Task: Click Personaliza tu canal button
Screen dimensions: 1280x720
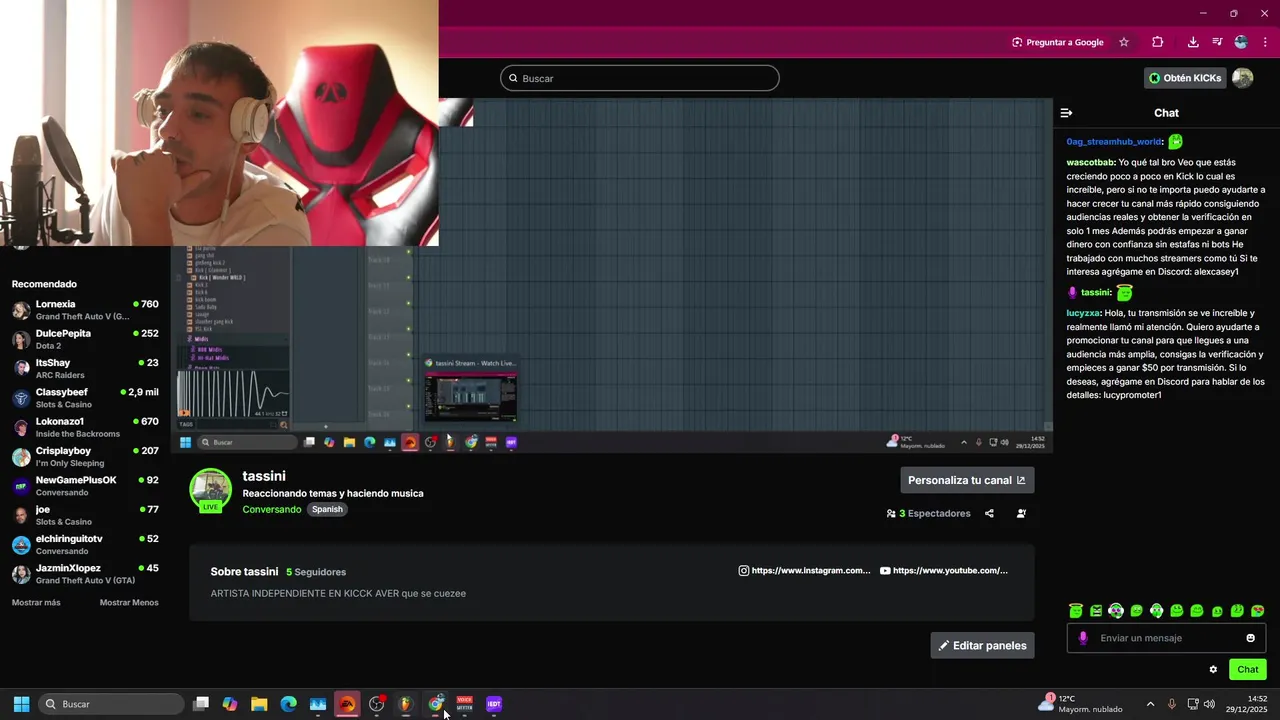Action: [967, 480]
